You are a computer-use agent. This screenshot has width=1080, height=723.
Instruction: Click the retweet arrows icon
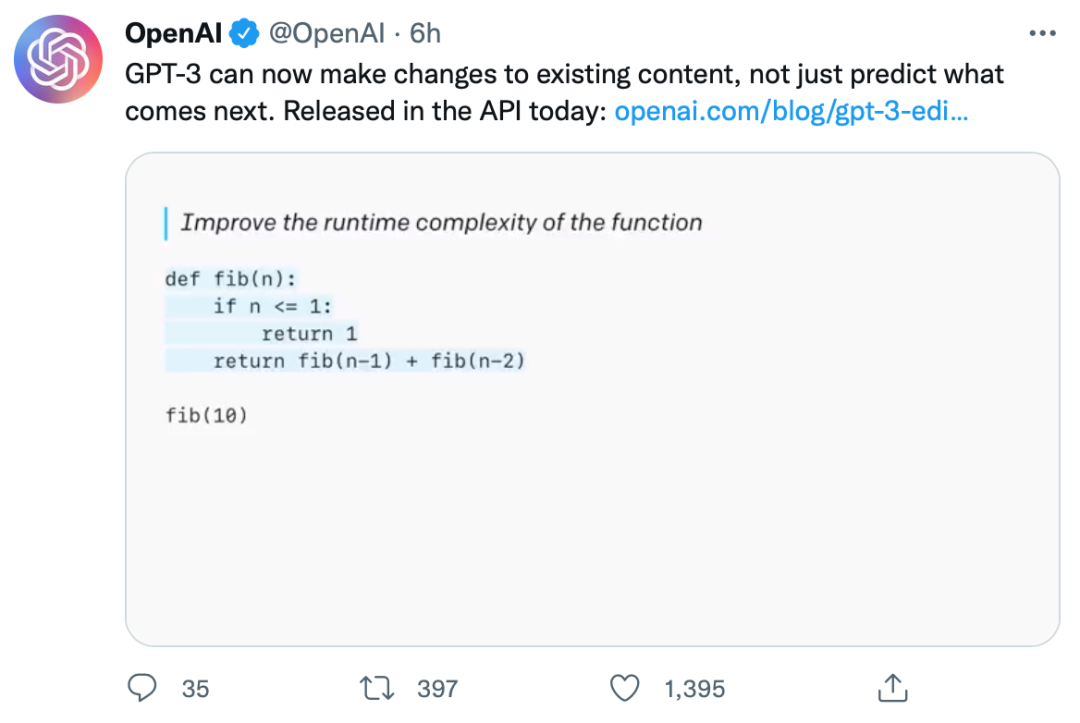tap(378, 687)
